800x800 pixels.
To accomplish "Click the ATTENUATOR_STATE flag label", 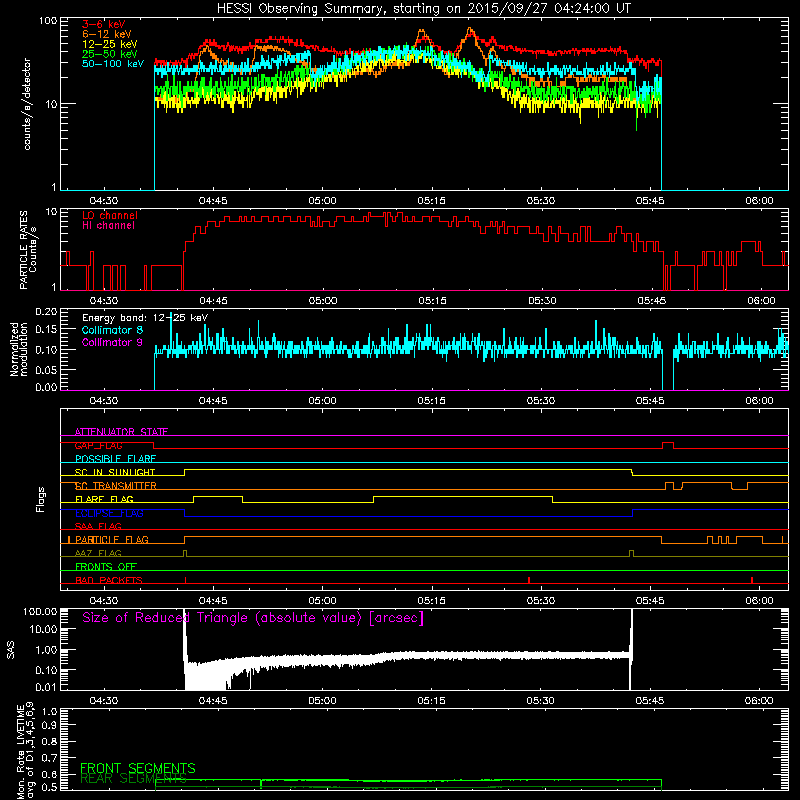I will point(121,432).
